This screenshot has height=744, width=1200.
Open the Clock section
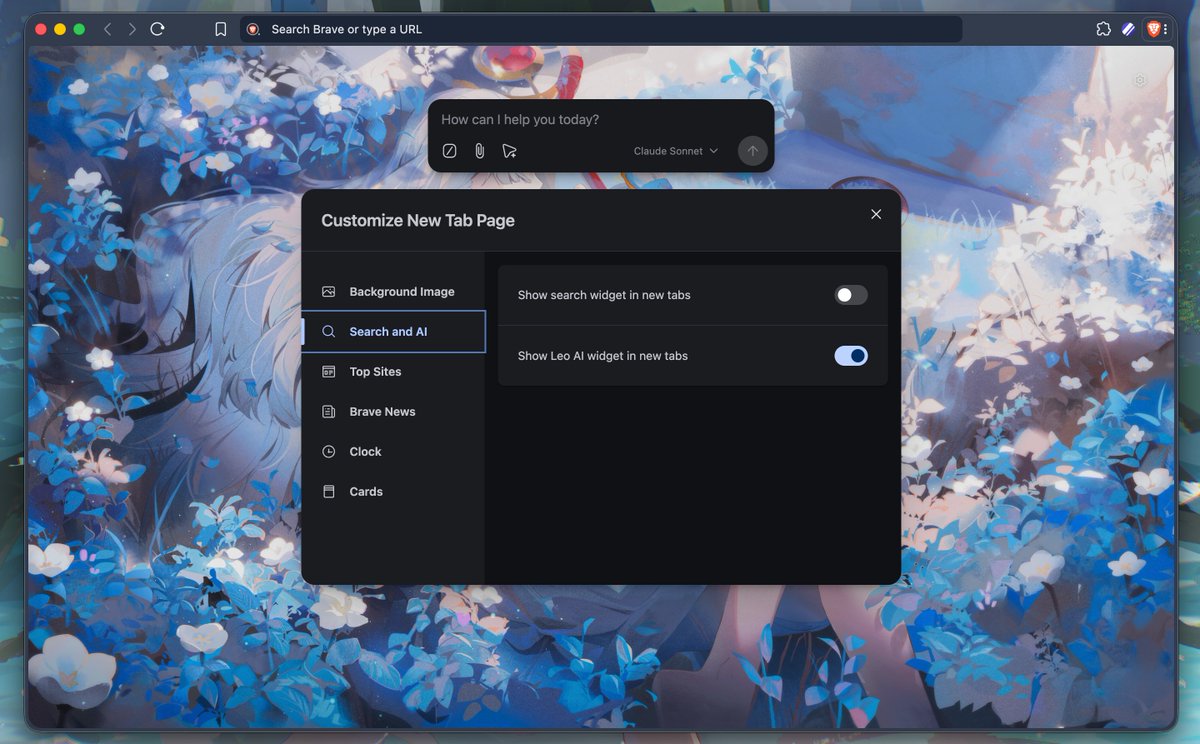pyautogui.click(x=393, y=452)
